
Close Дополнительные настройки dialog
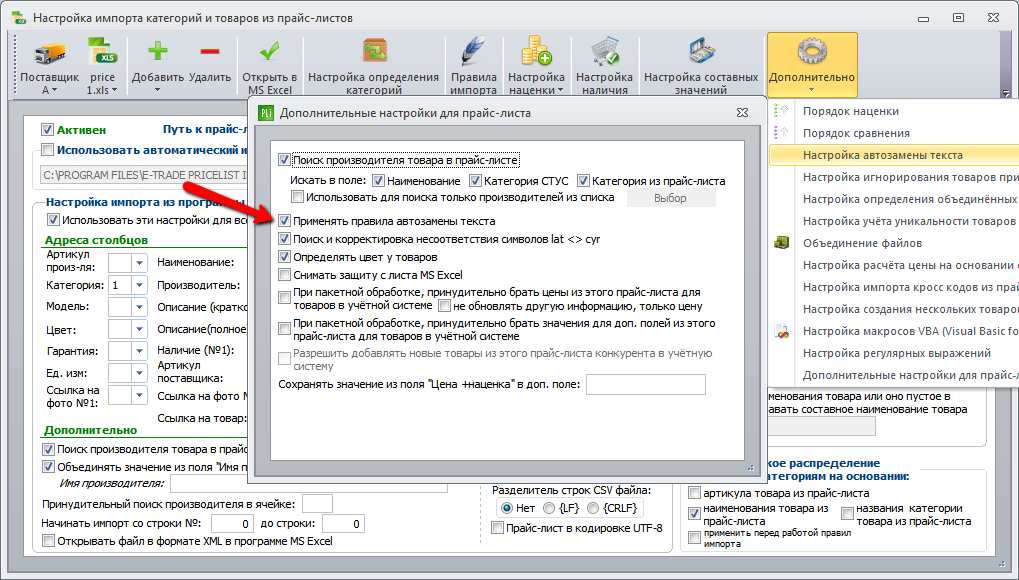(x=742, y=112)
